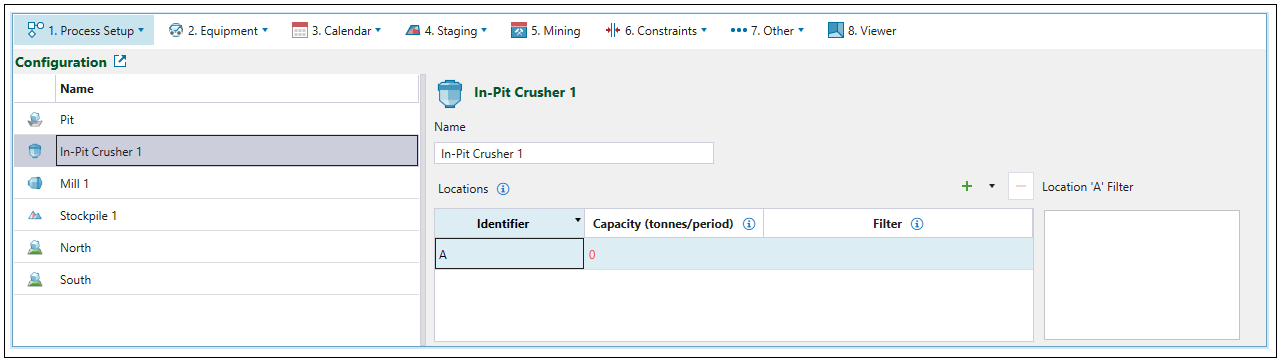This screenshot has width=1283, height=361.
Task: Open the 2. Equipment menu
Action: (218, 30)
